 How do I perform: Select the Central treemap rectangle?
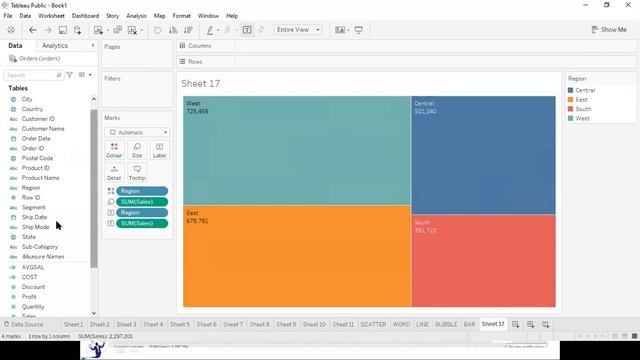tap(484, 155)
